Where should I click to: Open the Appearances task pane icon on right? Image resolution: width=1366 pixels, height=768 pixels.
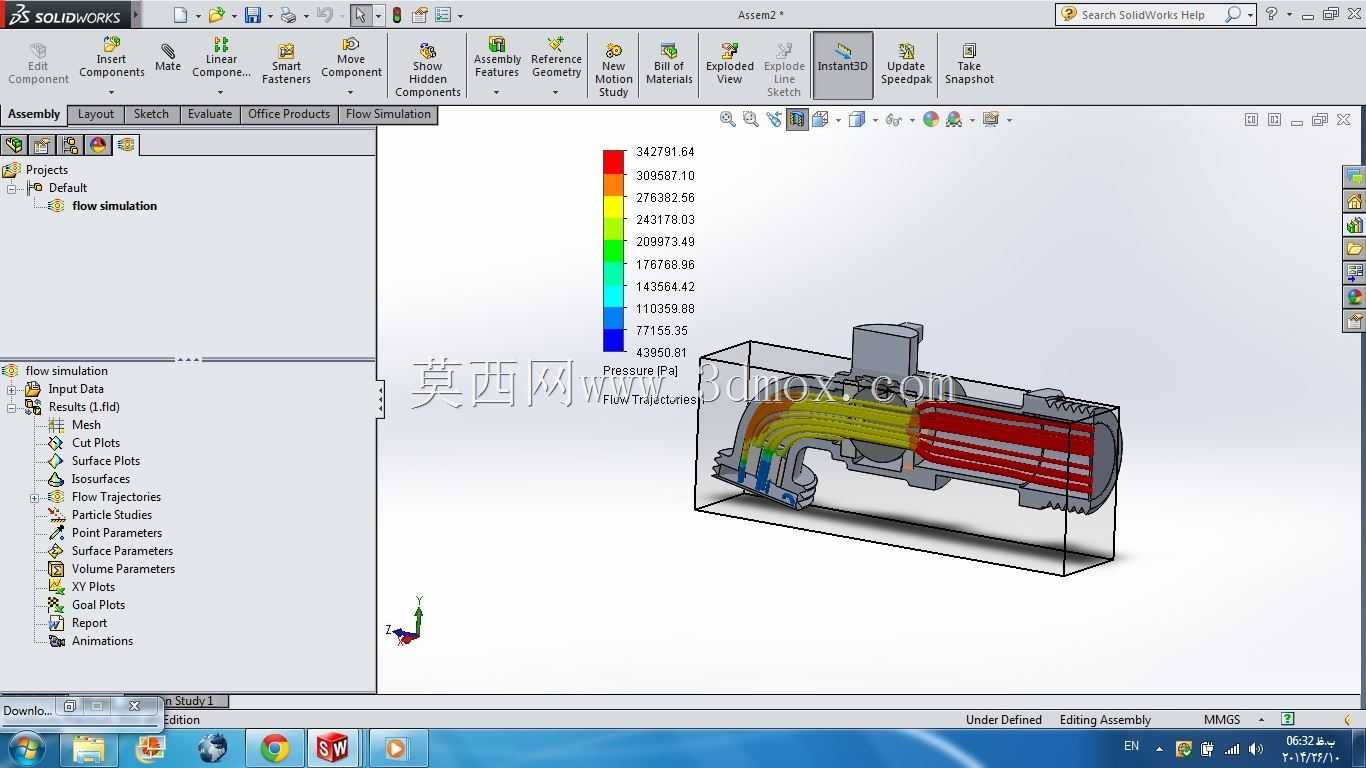coord(1355,297)
